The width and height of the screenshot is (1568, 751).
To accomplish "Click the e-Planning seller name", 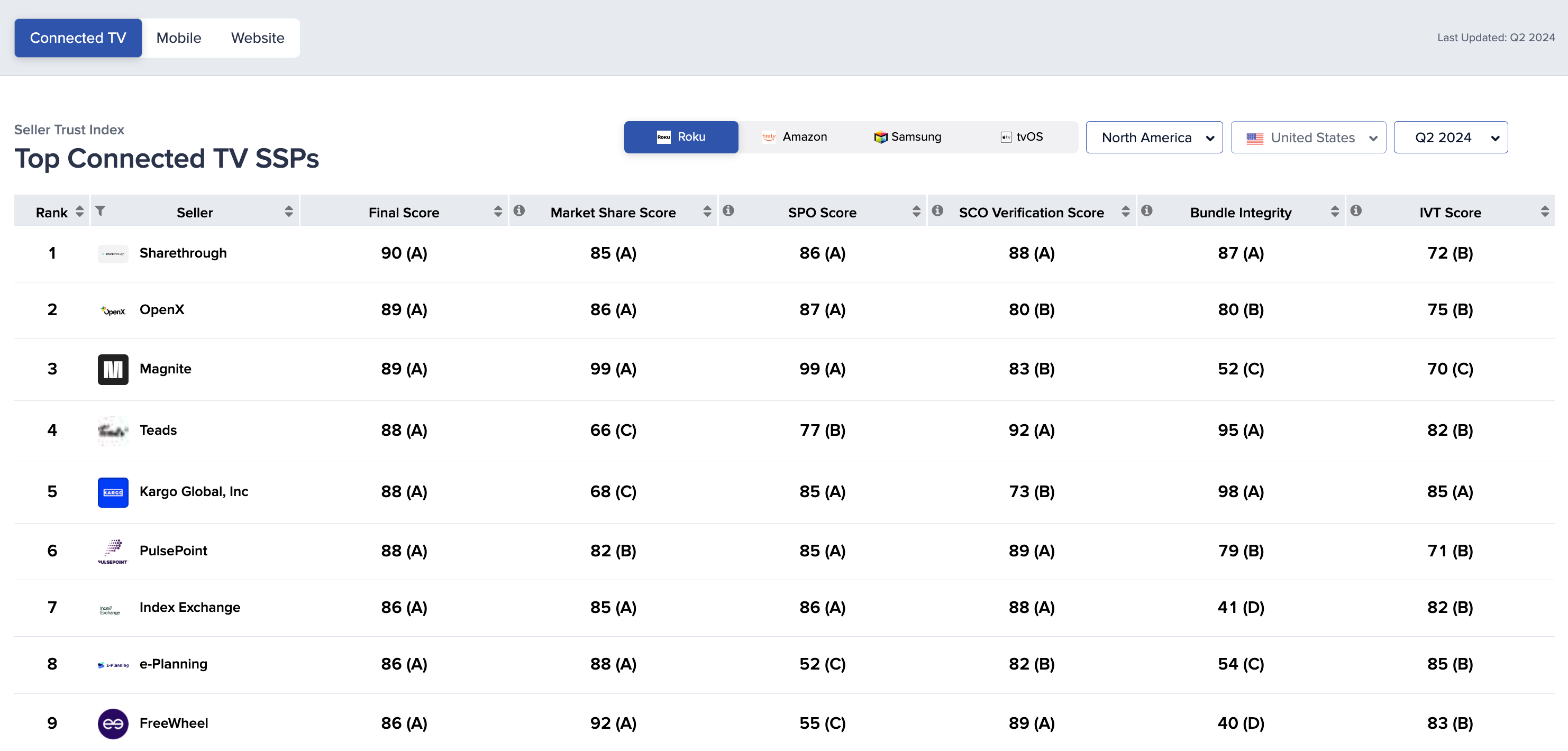I will [x=173, y=664].
